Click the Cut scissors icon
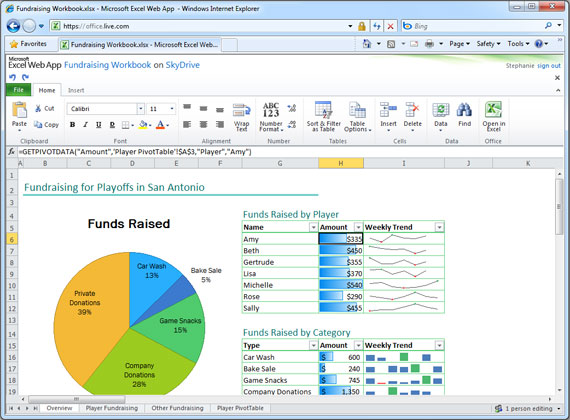Screen dimensions: 570x420 click(x=38, y=108)
